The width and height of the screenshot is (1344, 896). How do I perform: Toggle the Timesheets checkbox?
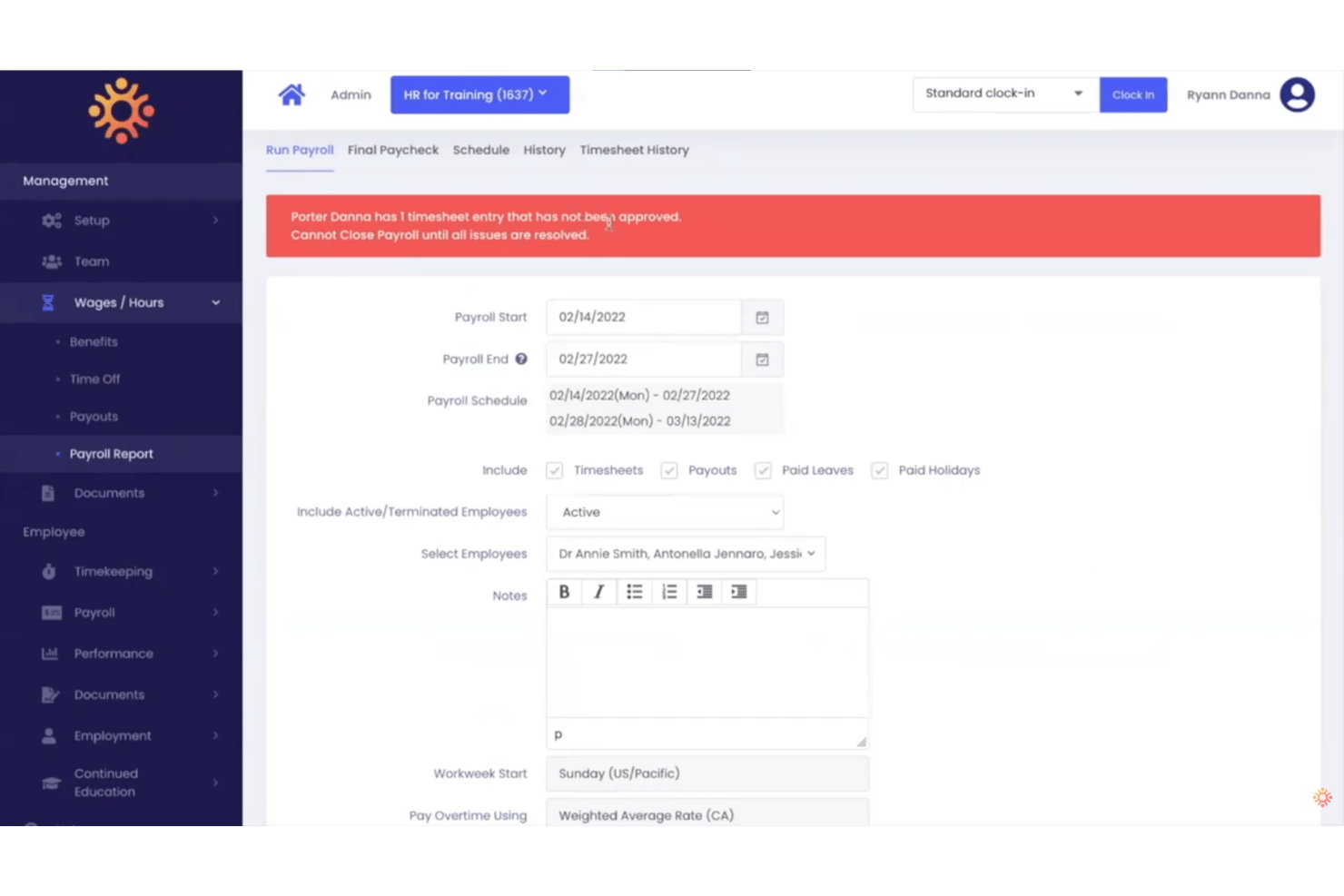(x=555, y=470)
